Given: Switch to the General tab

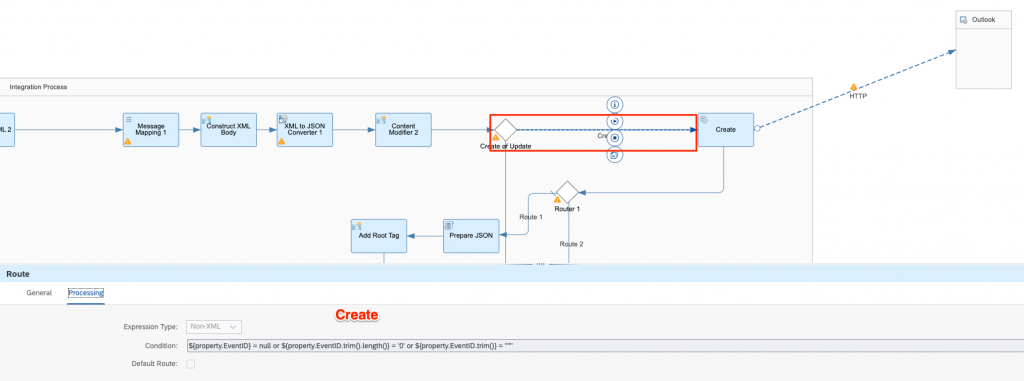Looking at the screenshot, I should coord(39,293).
